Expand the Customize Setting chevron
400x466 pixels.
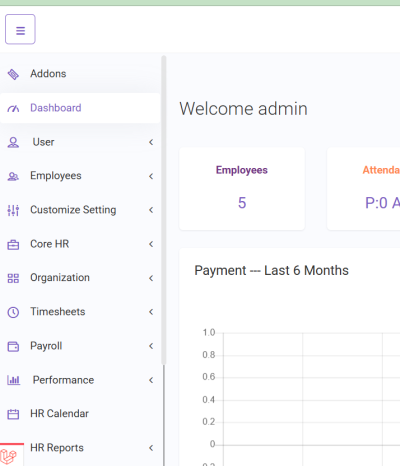[151, 210]
